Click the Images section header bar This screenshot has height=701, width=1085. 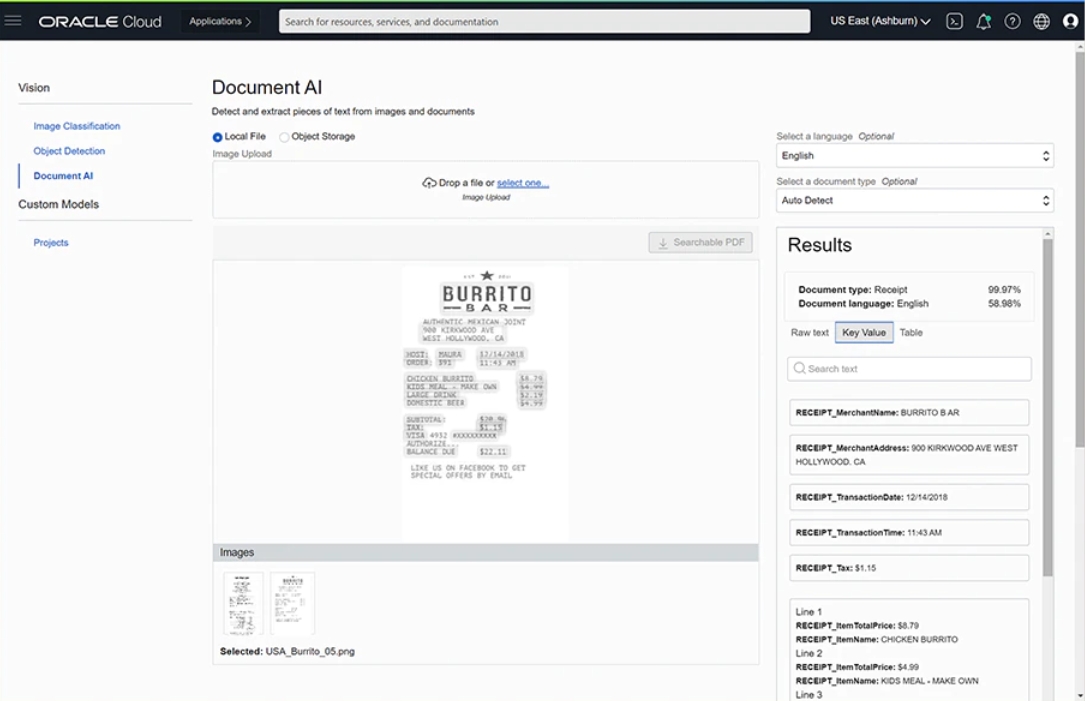(x=486, y=552)
